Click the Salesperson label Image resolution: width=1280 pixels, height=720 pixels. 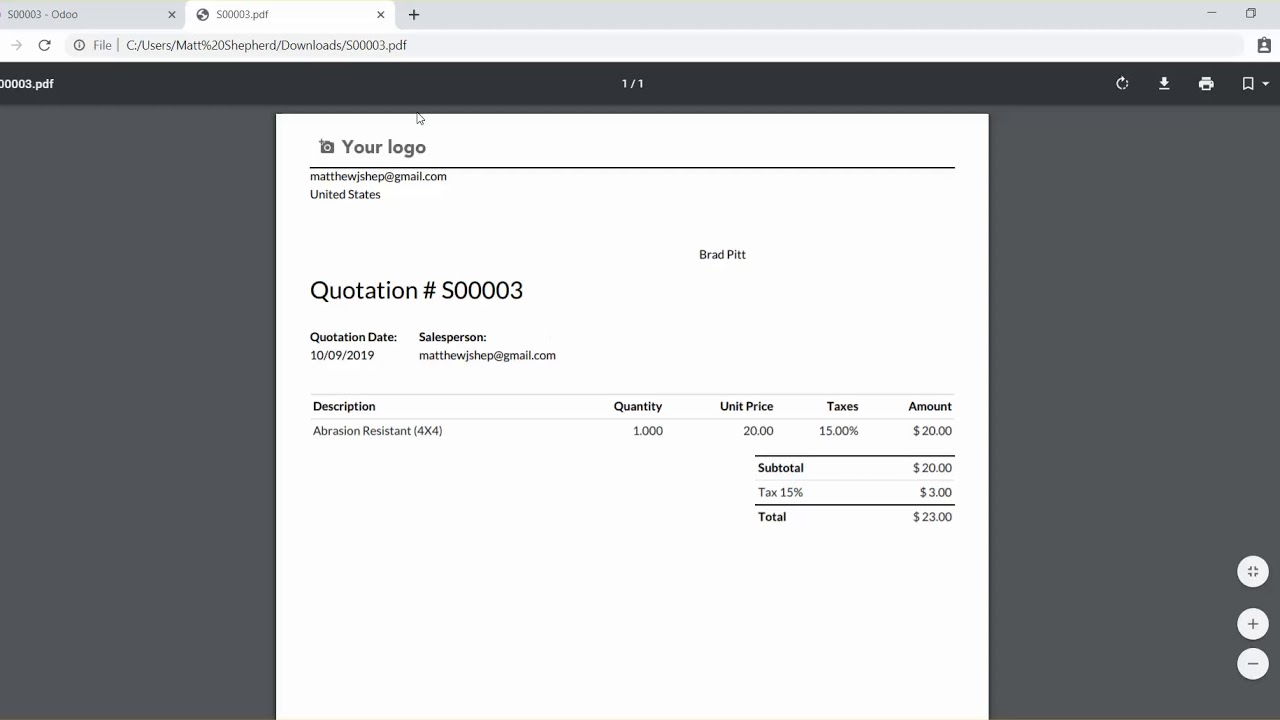tap(452, 337)
